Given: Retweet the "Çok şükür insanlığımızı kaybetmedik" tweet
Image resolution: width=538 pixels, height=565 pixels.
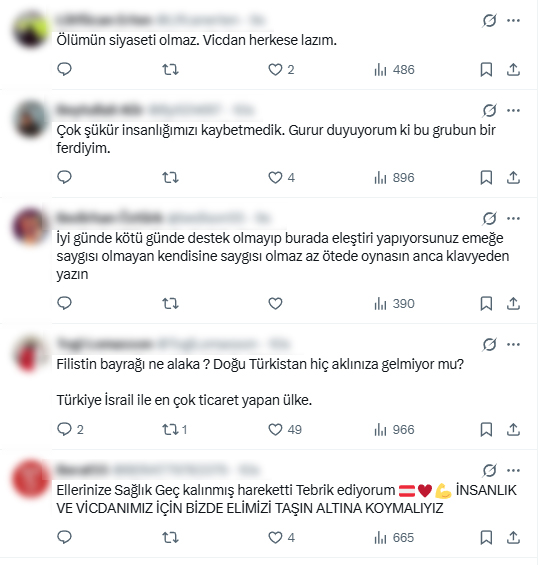Looking at the screenshot, I should point(170,177).
